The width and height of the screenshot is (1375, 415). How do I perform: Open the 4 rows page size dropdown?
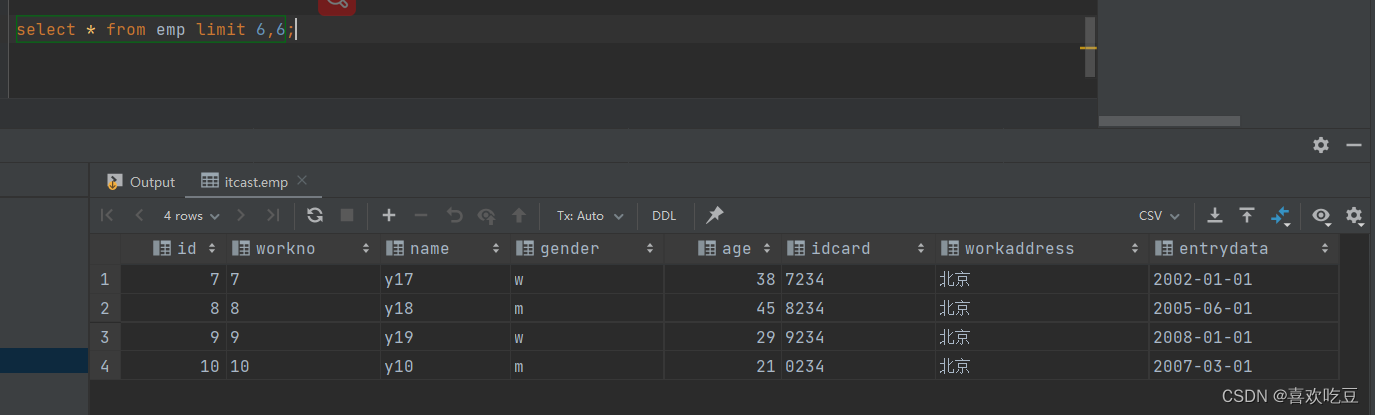pos(191,215)
